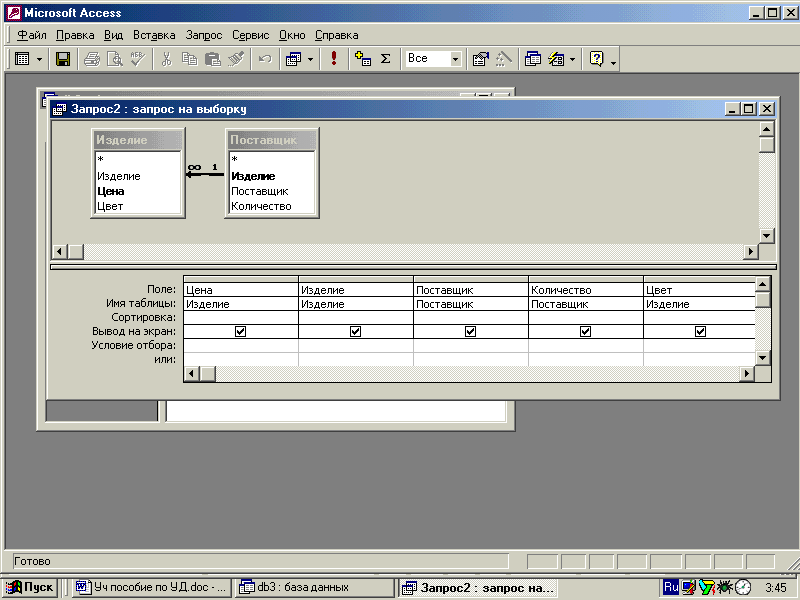800x600 pixels.
Task: Select Количество field in Поставщик table list
Action: 261,206
